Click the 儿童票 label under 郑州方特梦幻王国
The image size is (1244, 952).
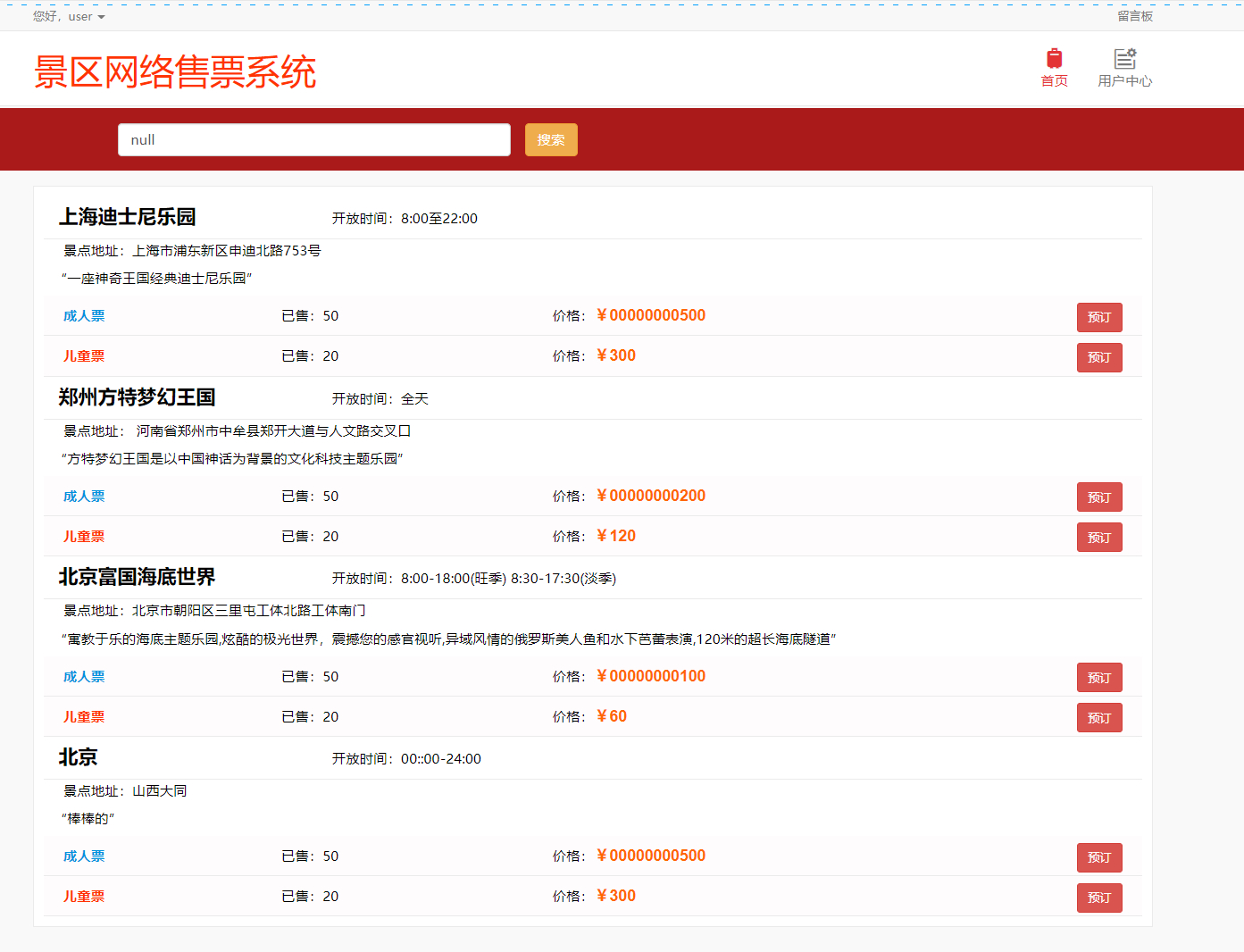pyautogui.click(x=84, y=537)
